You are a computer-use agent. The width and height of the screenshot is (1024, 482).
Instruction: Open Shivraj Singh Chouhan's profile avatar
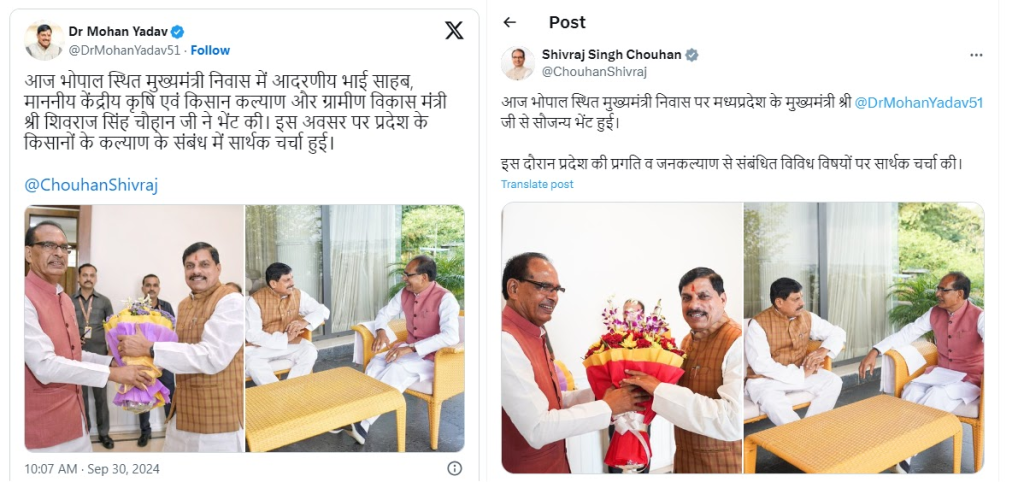(518, 63)
